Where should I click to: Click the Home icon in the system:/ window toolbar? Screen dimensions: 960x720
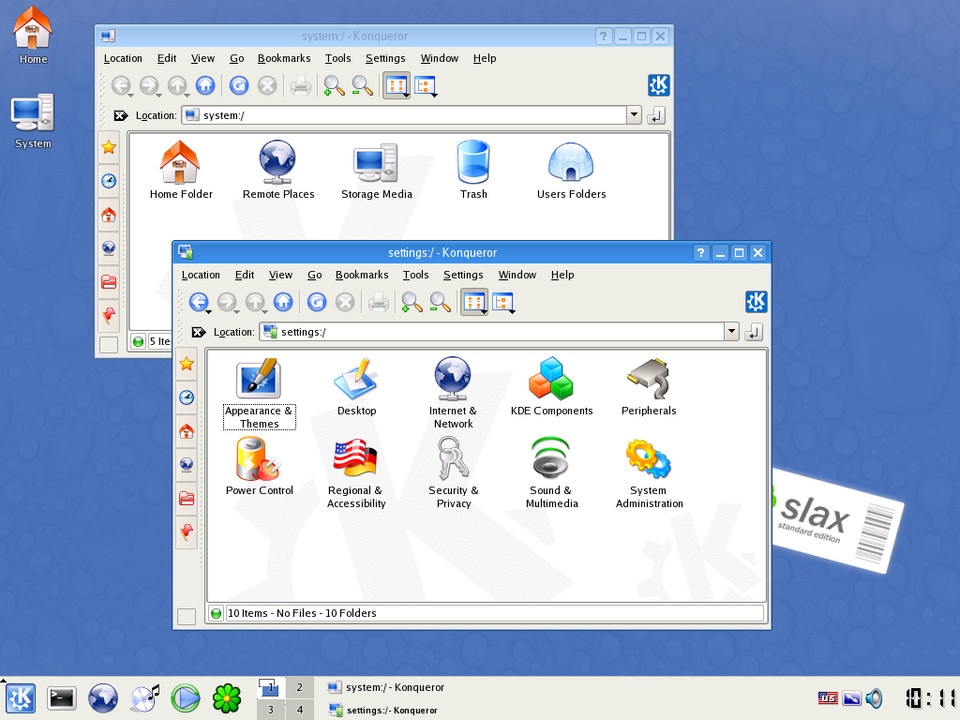pos(205,86)
